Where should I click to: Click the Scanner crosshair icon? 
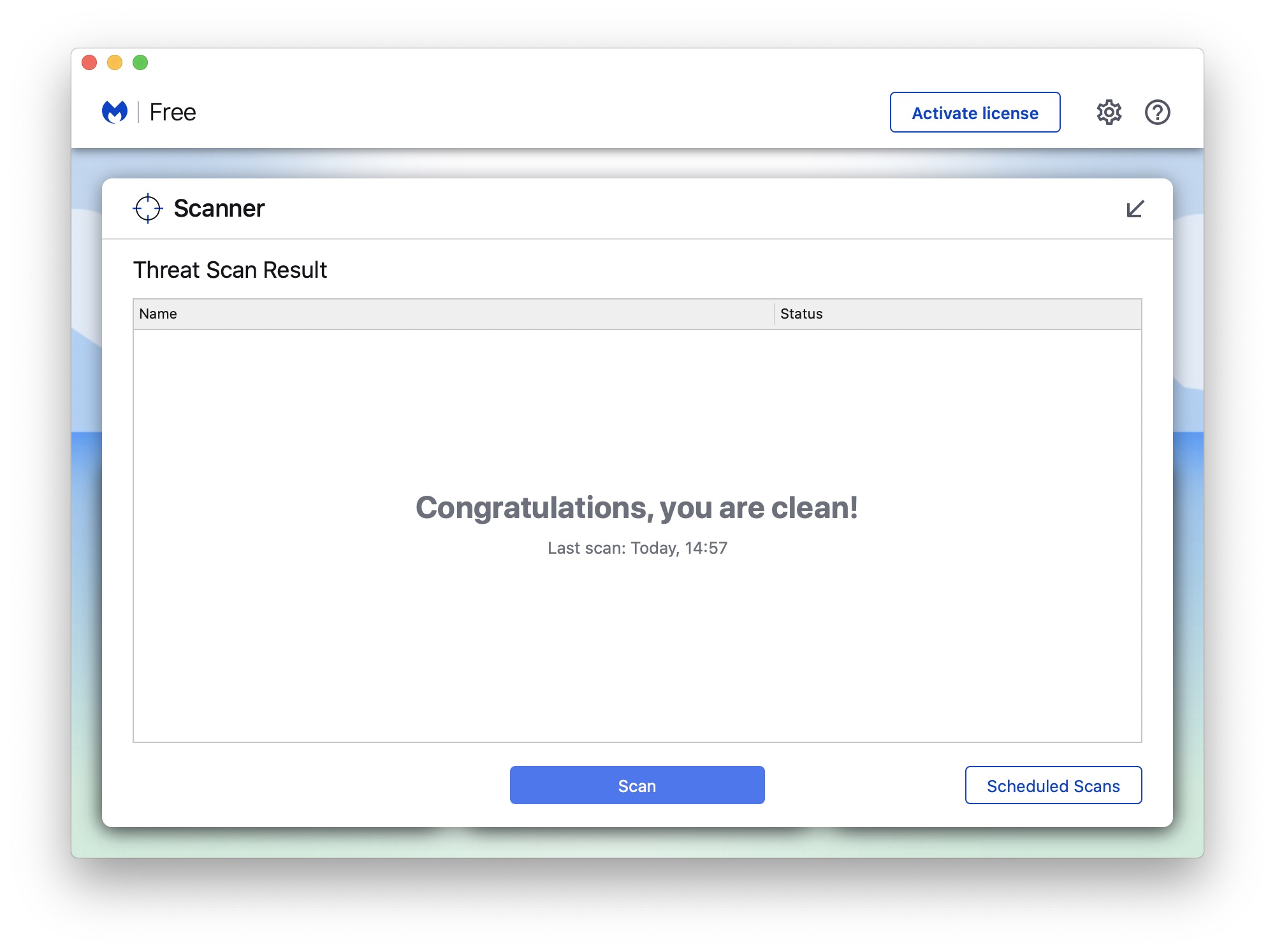[x=148, y=208]
